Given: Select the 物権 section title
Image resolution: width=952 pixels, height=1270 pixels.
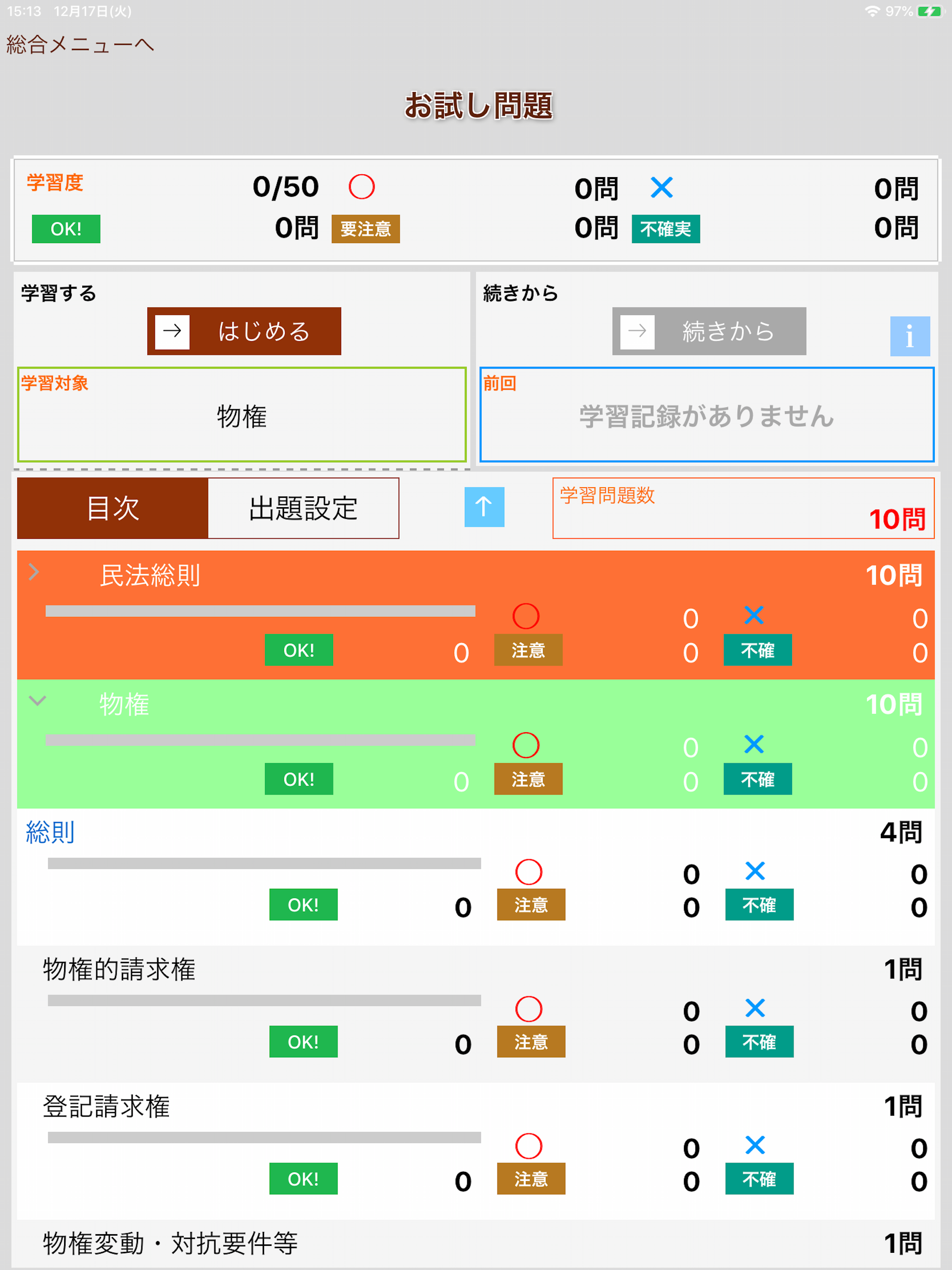Looking at the screenshot, I should coord(124,704).
